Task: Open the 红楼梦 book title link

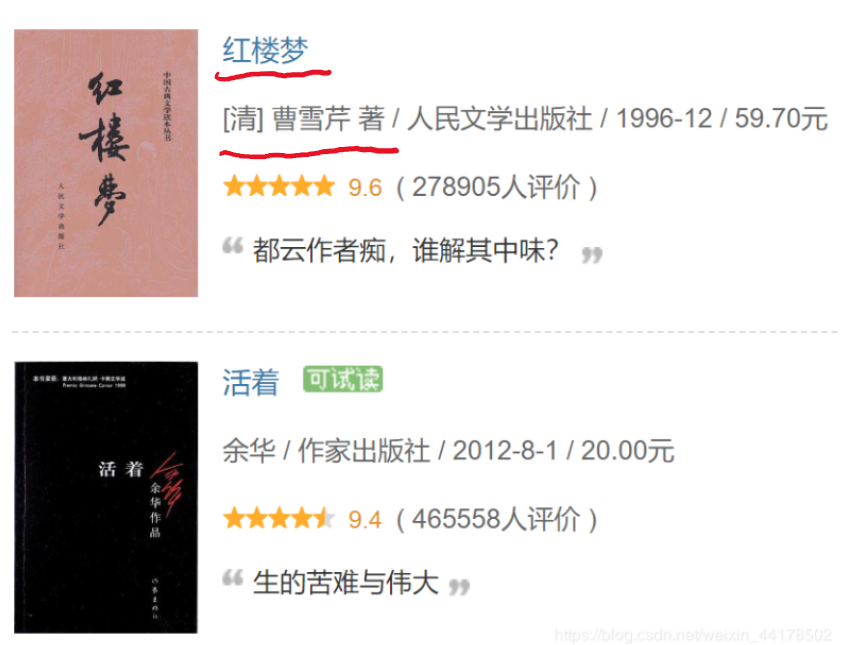Action: click(265, 51)
